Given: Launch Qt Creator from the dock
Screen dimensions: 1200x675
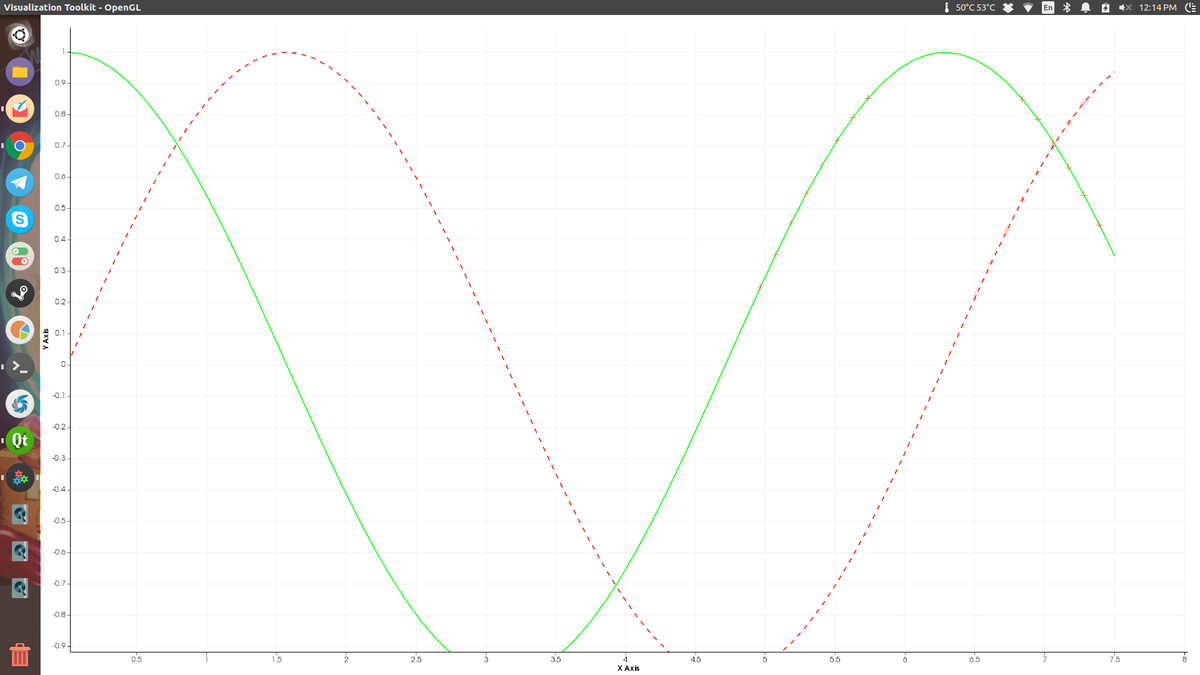Looking at the screenshot, I should point(20,440).
